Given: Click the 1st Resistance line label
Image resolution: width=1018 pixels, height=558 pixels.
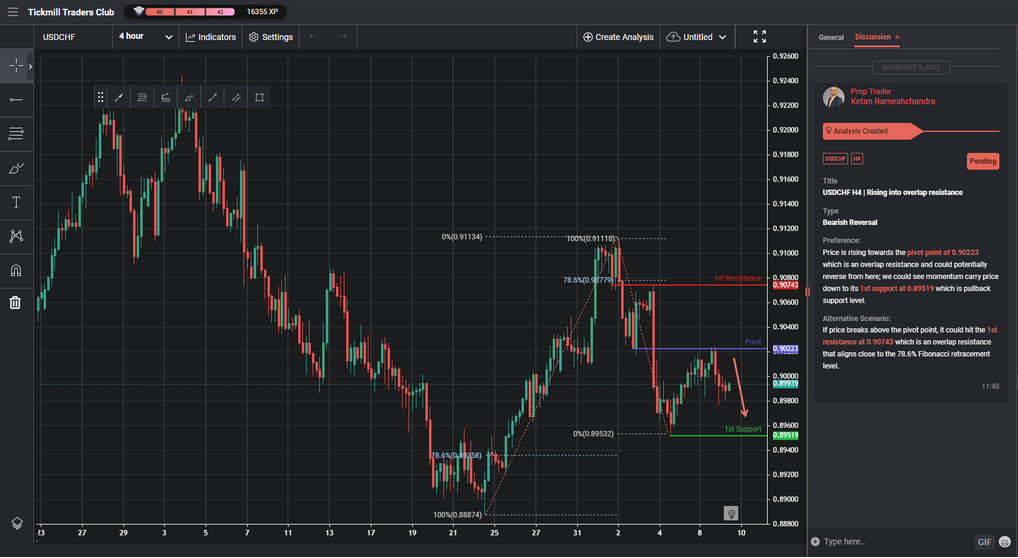Looking at the screenshot, I should click(737, 278).
